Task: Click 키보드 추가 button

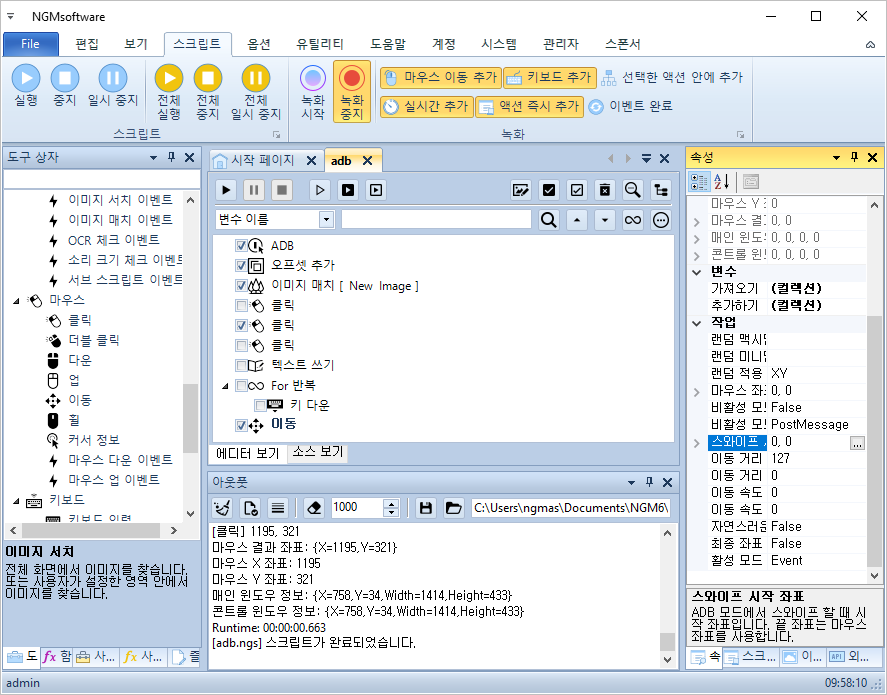Action: pos(550,77)
